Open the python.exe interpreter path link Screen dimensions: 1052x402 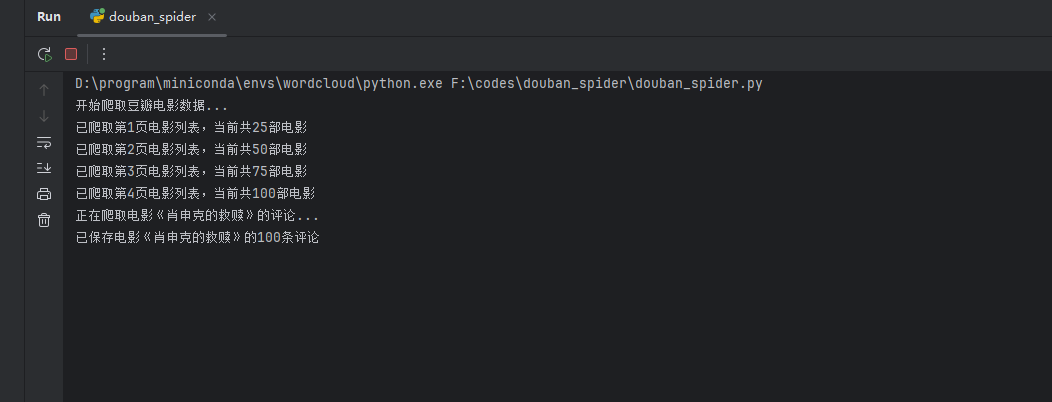(258, 83)
